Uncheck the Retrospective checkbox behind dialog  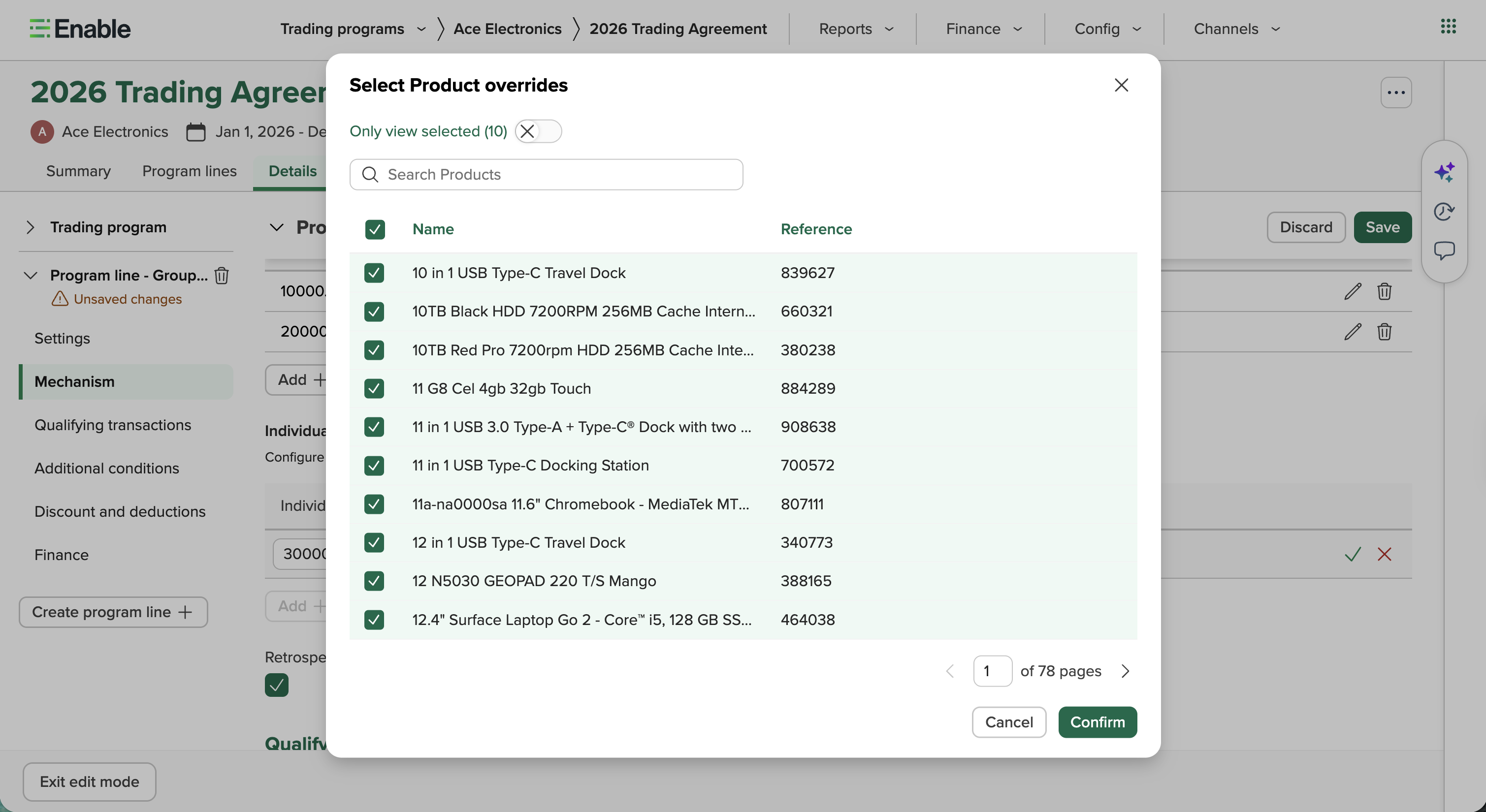click(x=277, y=685)
